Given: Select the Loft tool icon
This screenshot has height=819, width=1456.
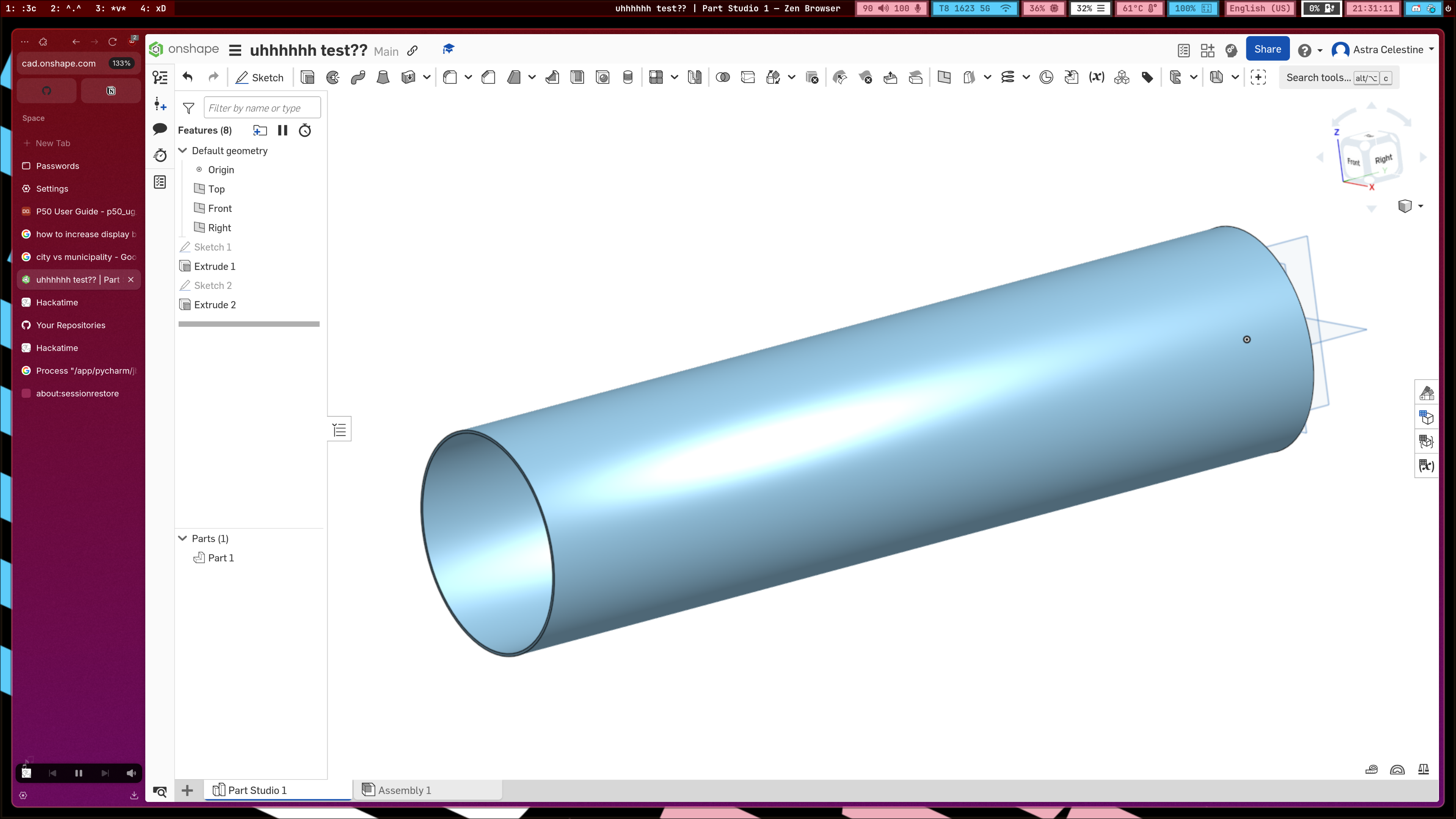Looking at the screenshot, I should 383,77.
